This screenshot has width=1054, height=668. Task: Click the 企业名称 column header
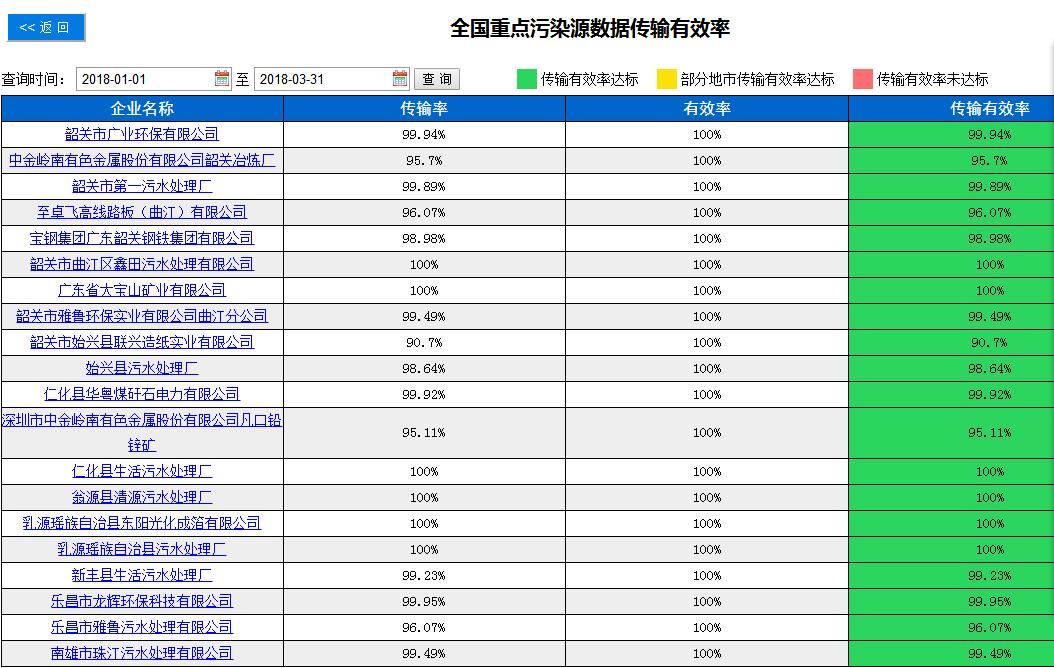142,109
